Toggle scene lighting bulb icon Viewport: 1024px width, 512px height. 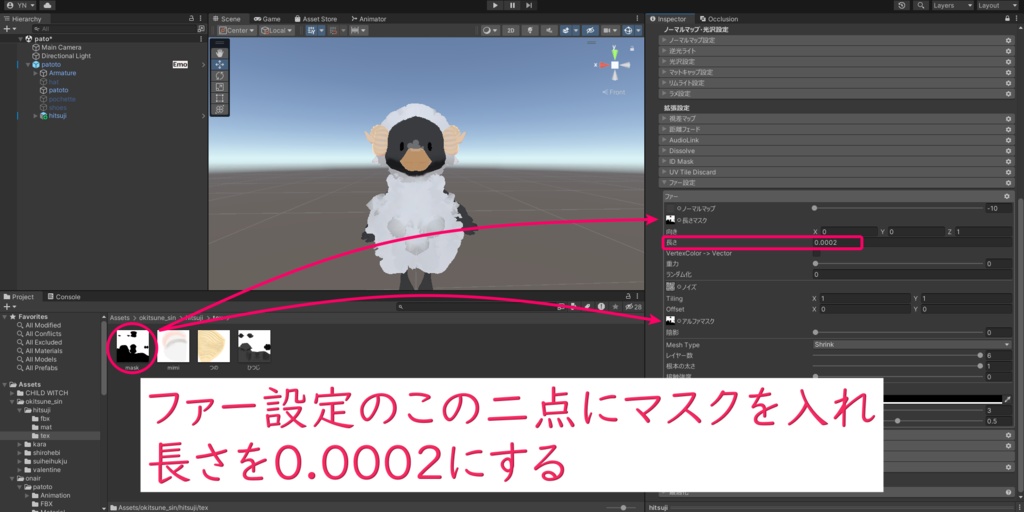tap(530, 30)
